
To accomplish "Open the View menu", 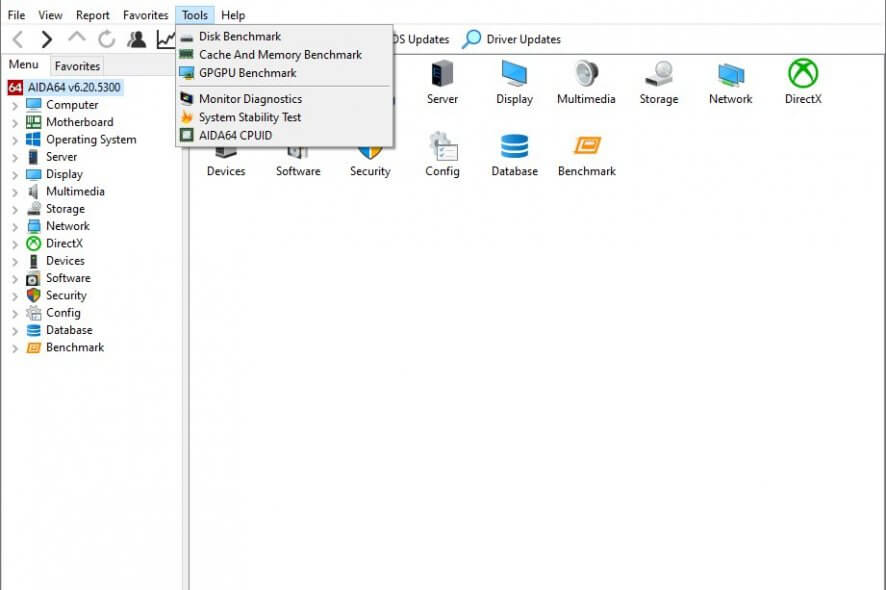I will click(50, 15).
